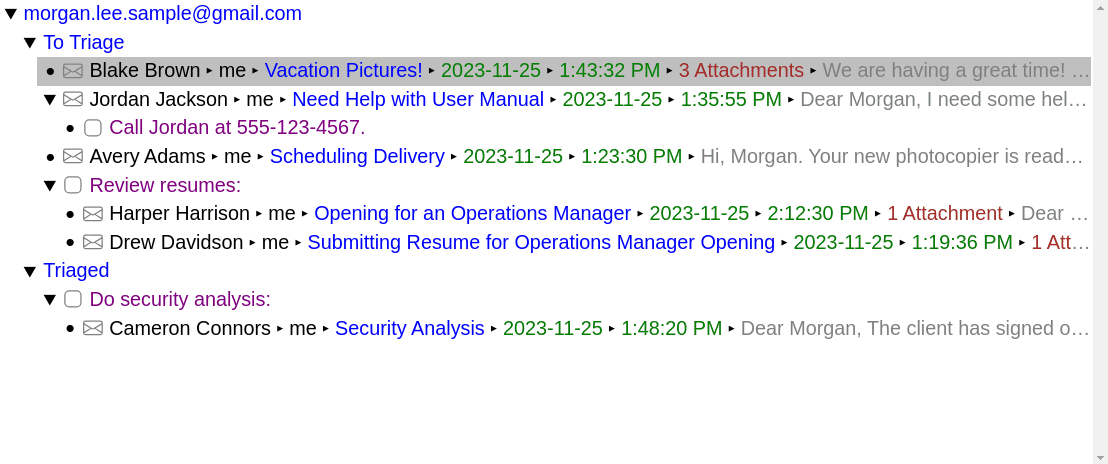Viewport: 1108px width, 464px height.
Task: Click envelope icon beside Drew Davidson
Action: coord(93,242)
